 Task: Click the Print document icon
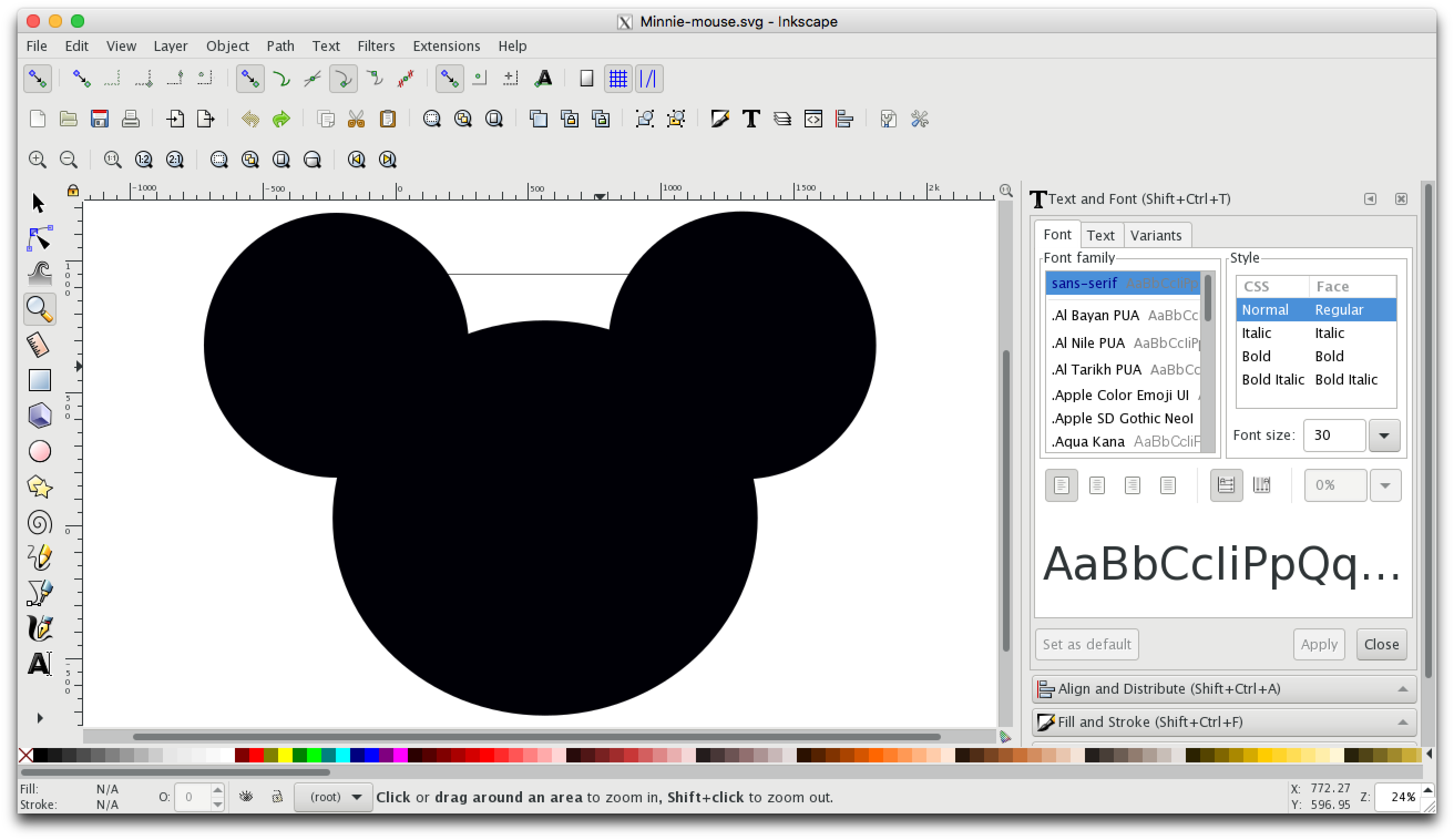point(130,119)
